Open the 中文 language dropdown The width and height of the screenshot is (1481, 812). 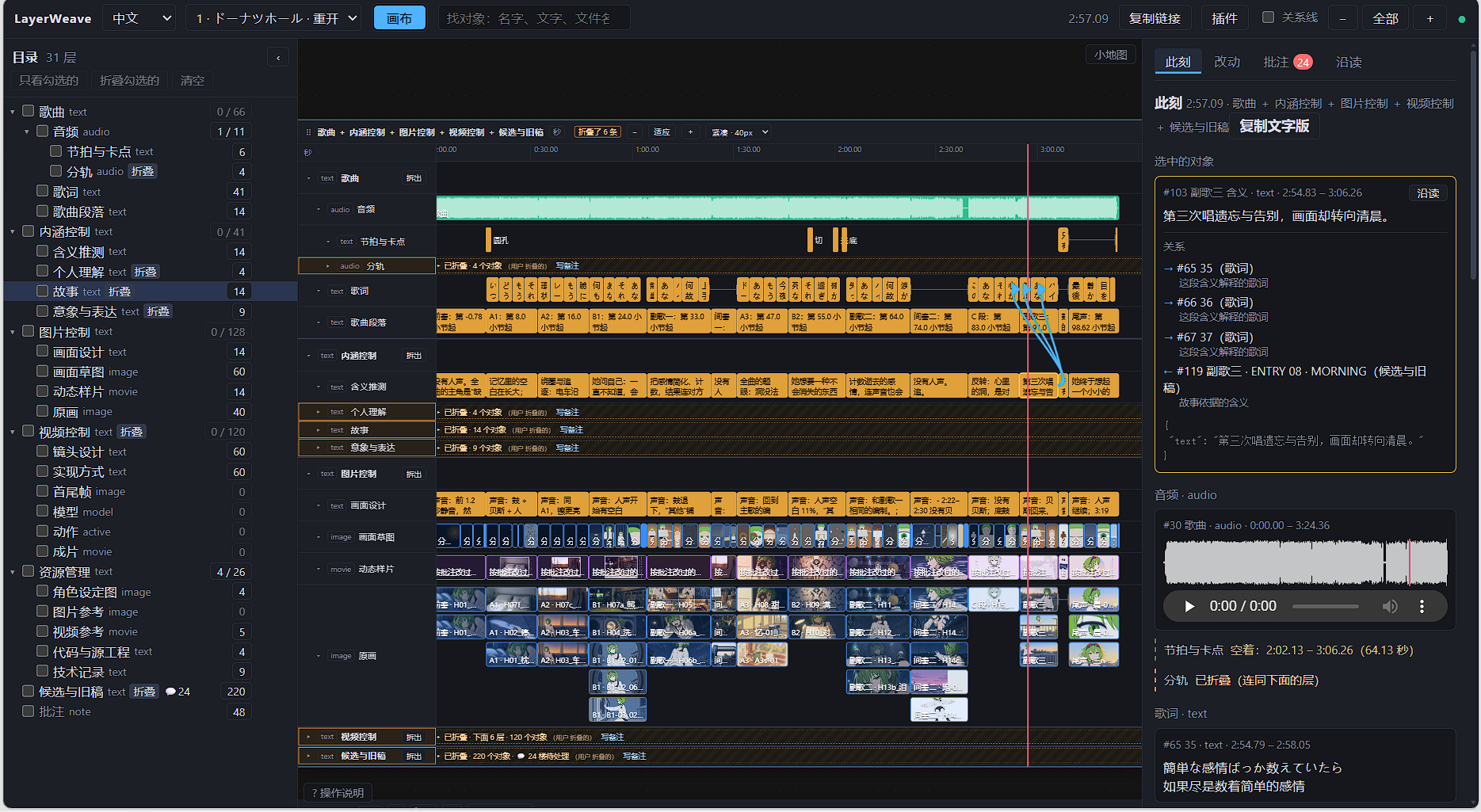pyautogui.click(x=139, y=18)
